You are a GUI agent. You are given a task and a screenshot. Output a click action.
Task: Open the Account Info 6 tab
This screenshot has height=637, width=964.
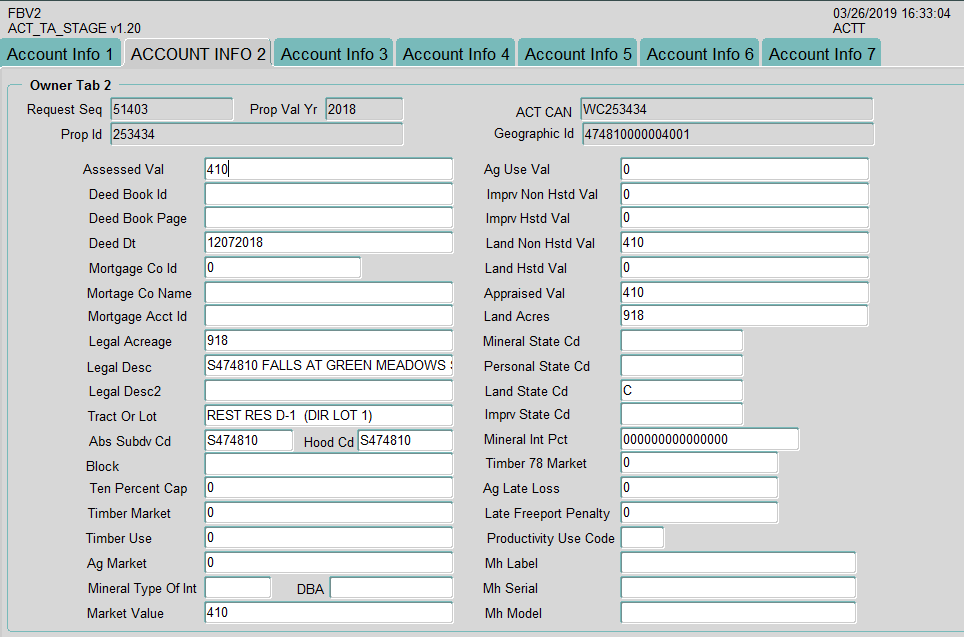click(700, 54)
